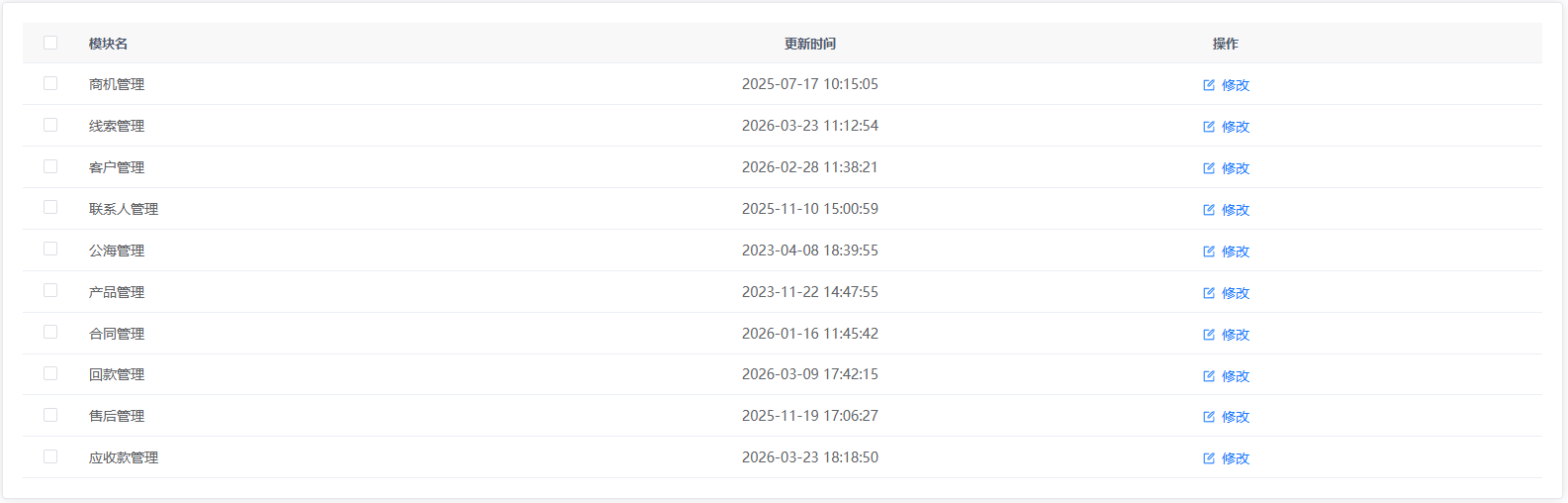Click the edit icon for 联系人管理
Screen dimensions: 1568x503
(1209, 210)
